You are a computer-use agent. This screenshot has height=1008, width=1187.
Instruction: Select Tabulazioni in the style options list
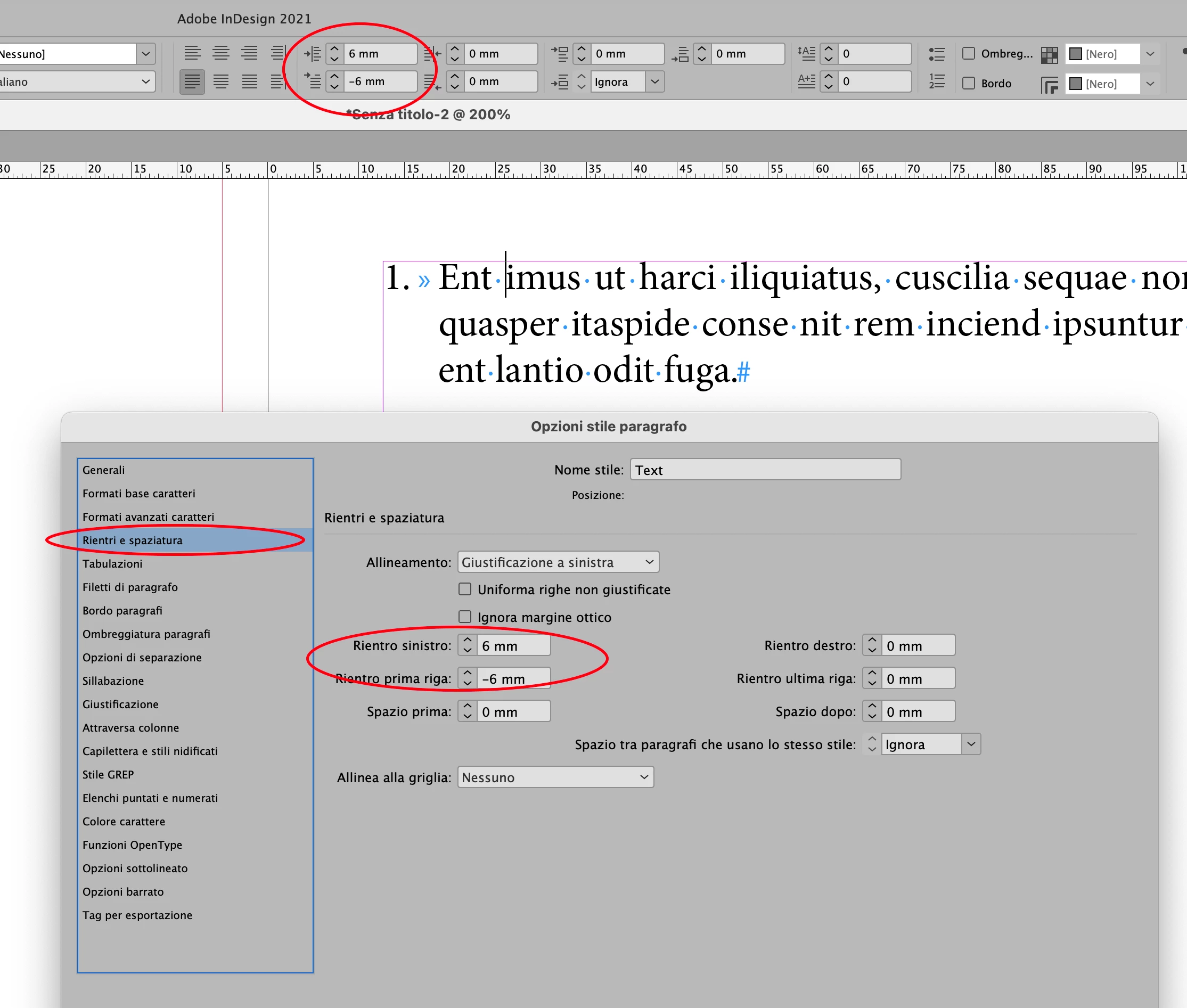112,563
